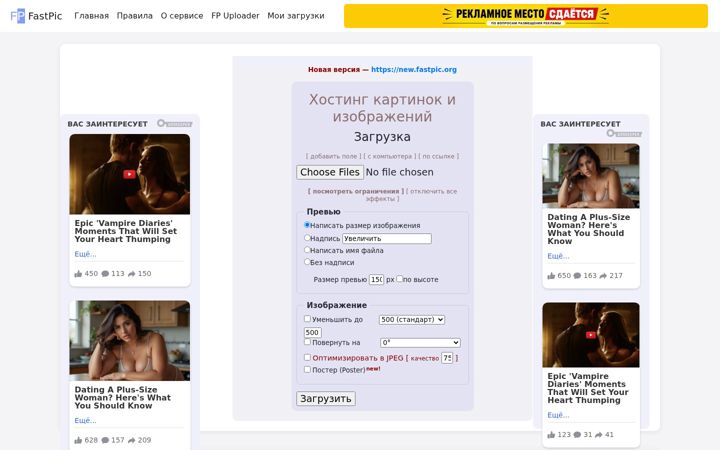The width and height of the screenshot is (720, 450).
Task: Click the yellow 'Рекламное место сдаётся' banner
Action: (x=526, y=16)
